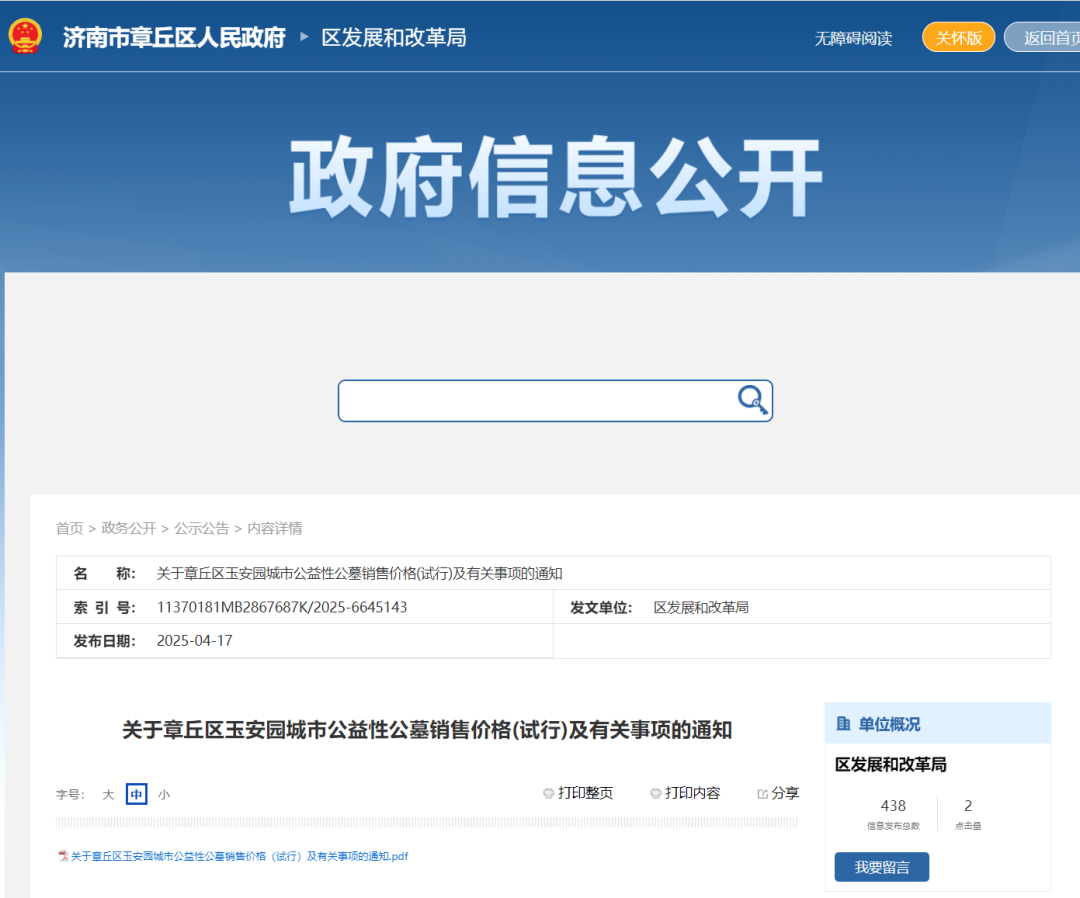Screen dimensions: 1080x898
Task: Click the 分享 share link
Action: [x=785, y=793]
